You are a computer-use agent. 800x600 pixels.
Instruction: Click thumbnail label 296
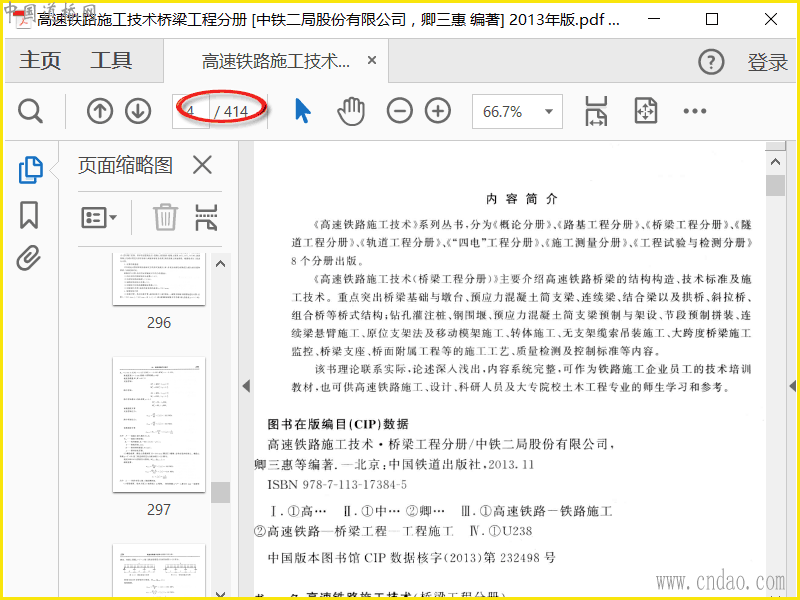(x=159, y=322)
